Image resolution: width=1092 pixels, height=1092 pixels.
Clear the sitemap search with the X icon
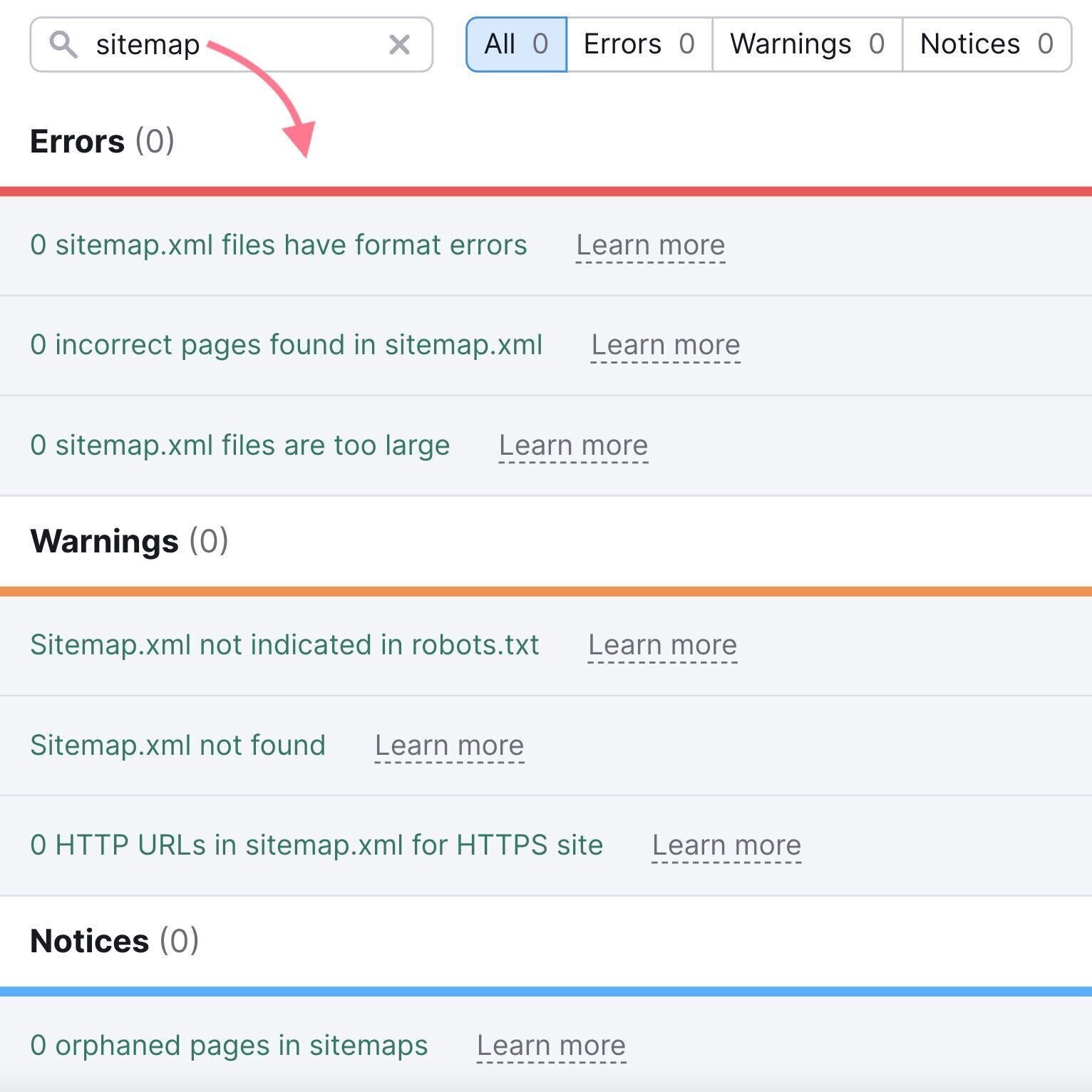[x=400, y=44]
